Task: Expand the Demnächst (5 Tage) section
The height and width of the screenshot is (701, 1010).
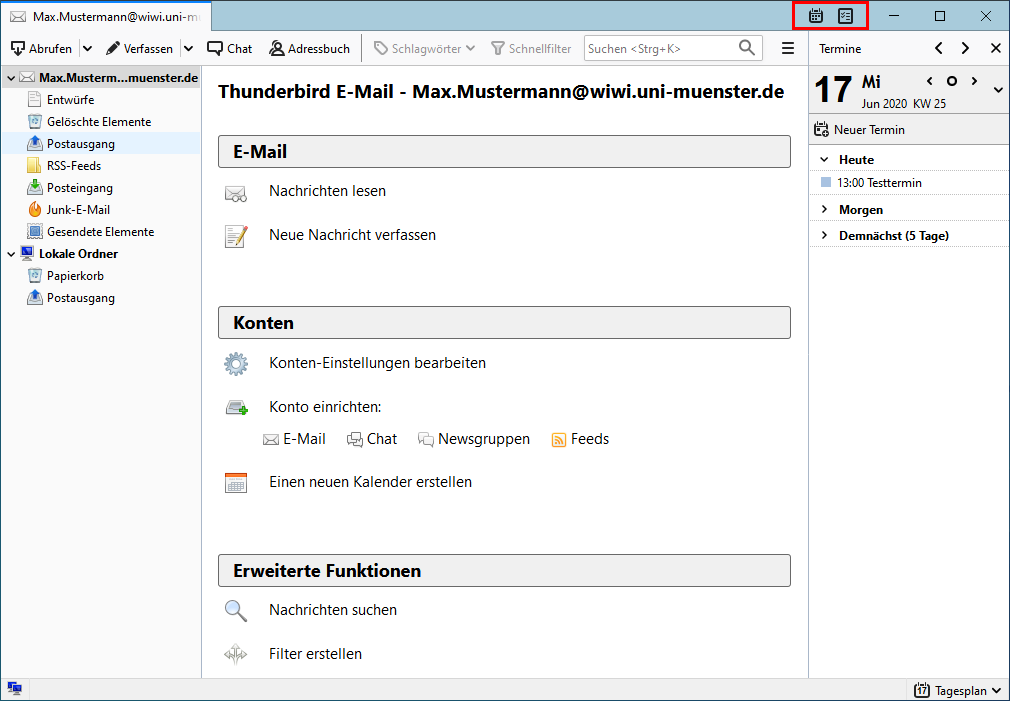Action: click(x=824, y=236)
